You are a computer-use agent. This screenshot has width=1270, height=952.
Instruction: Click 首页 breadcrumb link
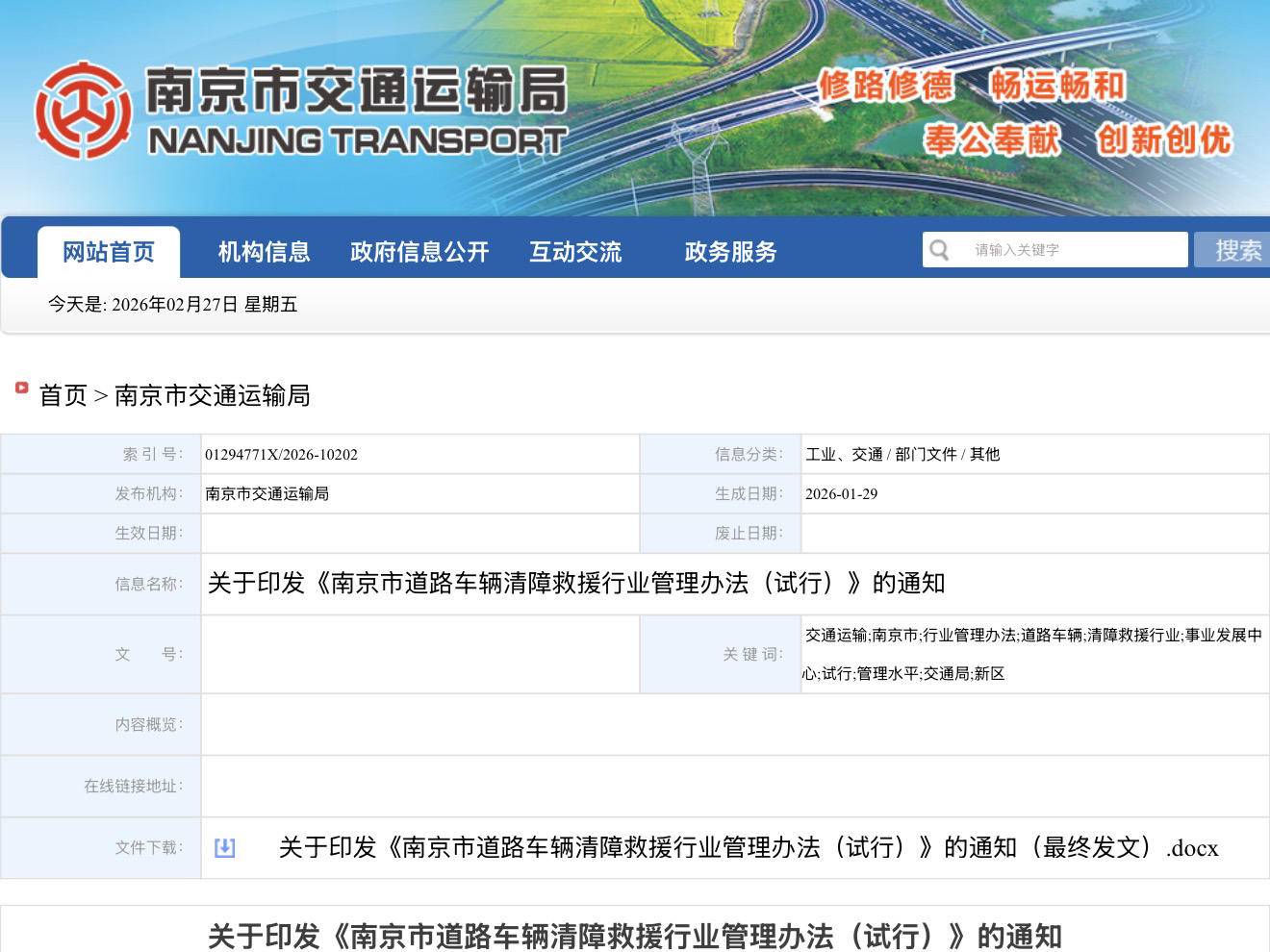[63, 395]
